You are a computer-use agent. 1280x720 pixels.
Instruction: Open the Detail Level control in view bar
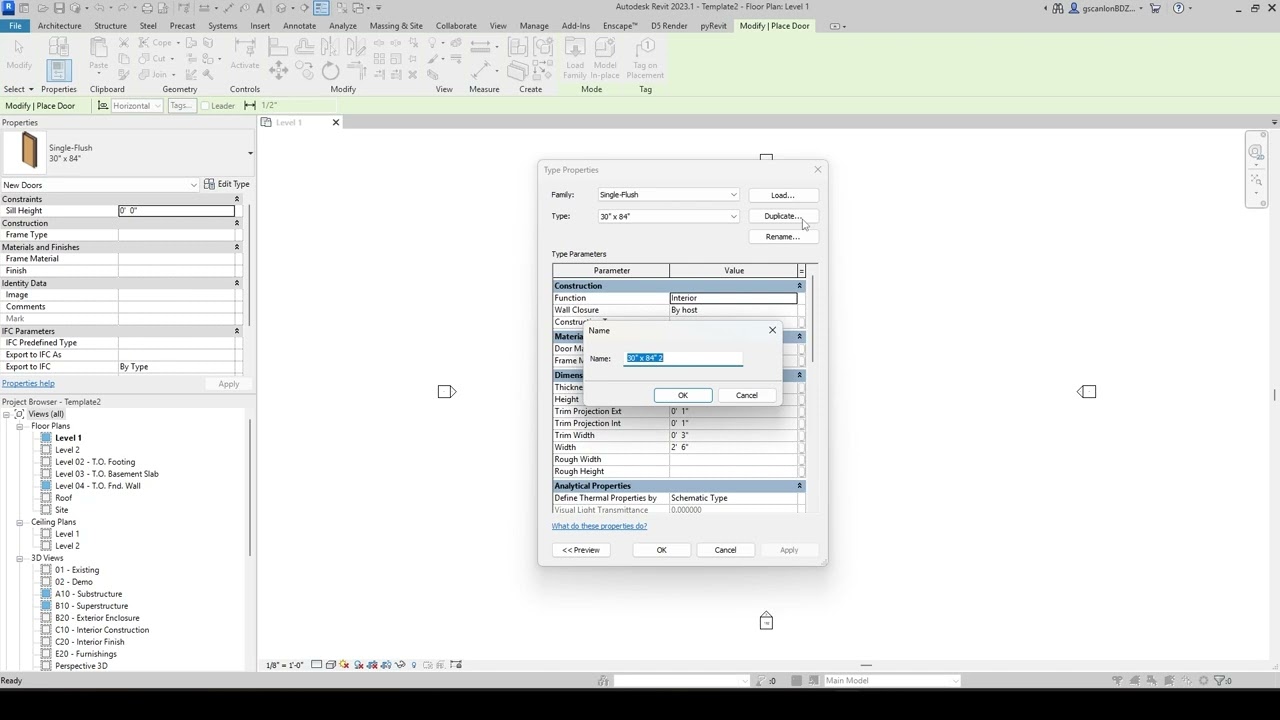point(316,664)
